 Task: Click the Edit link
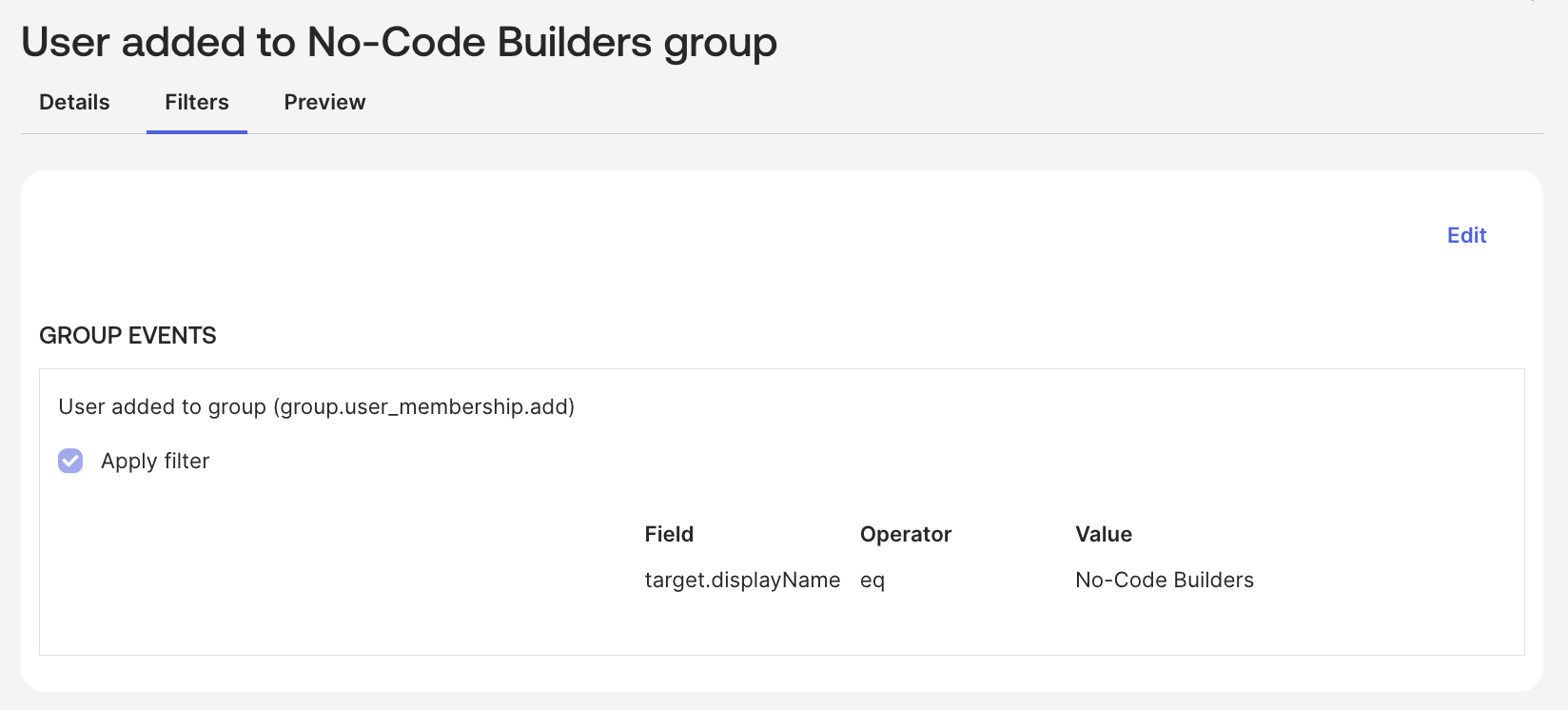[x=1466, y=236]
